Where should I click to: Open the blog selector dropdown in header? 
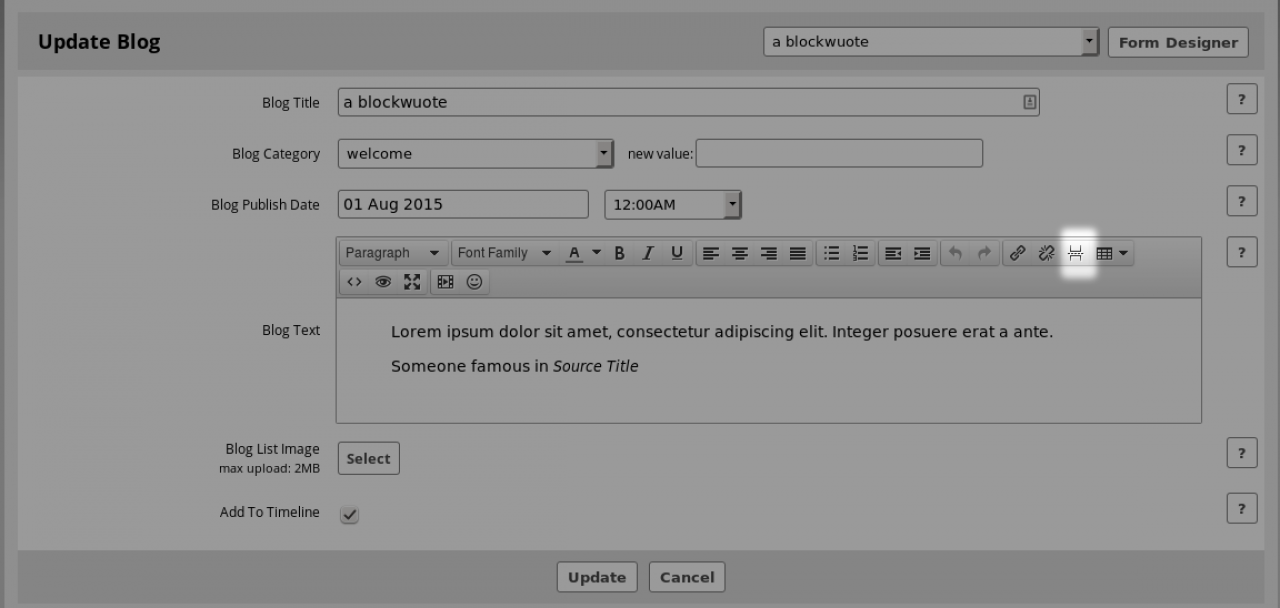pos(931,41)
